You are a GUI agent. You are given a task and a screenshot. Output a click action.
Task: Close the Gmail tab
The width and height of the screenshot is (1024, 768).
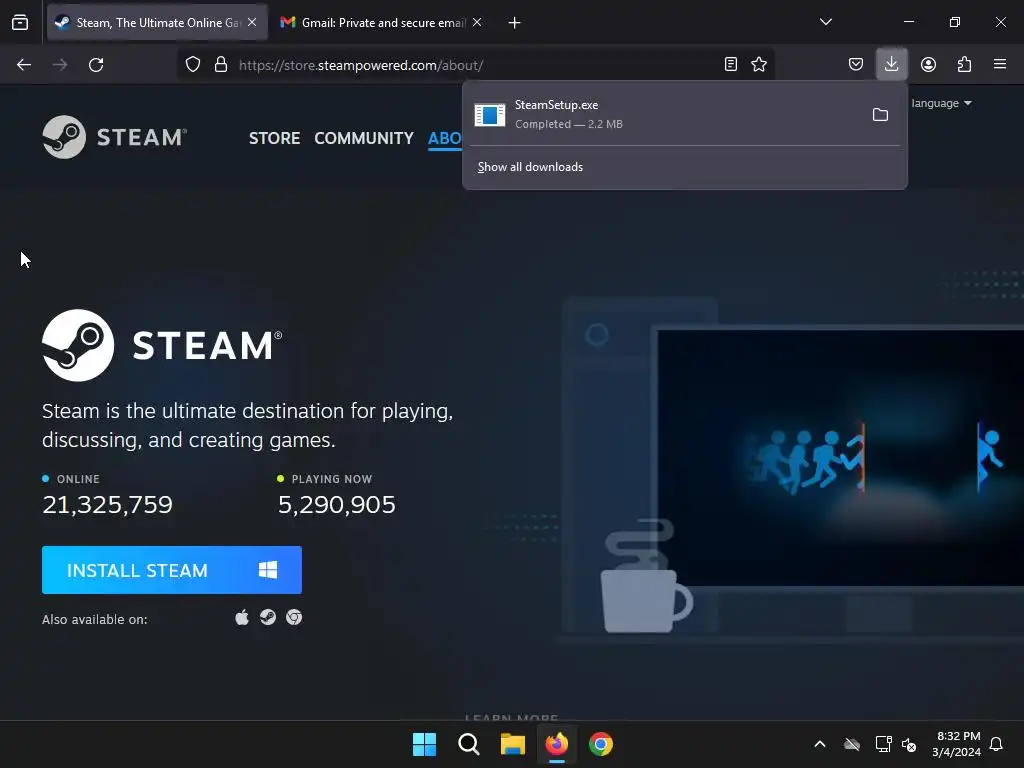click(477, 22)
